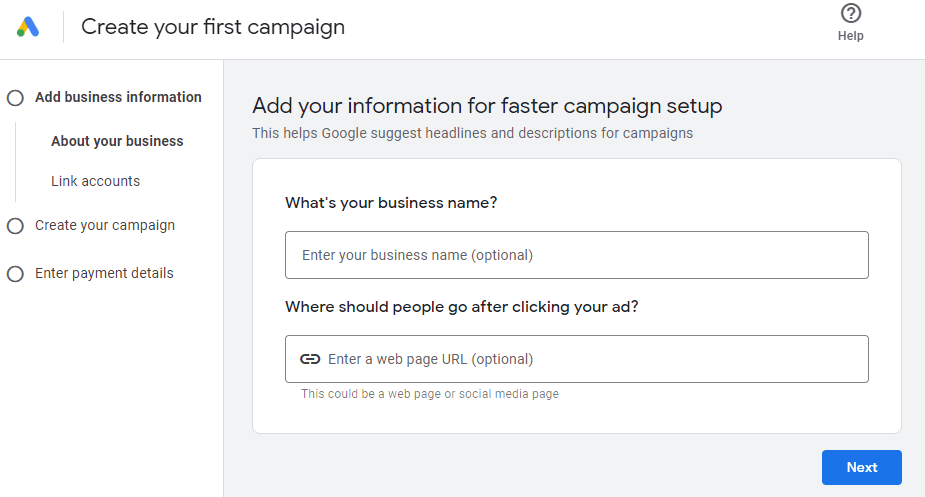Click the Where should people go question label

tap(461, 307)
